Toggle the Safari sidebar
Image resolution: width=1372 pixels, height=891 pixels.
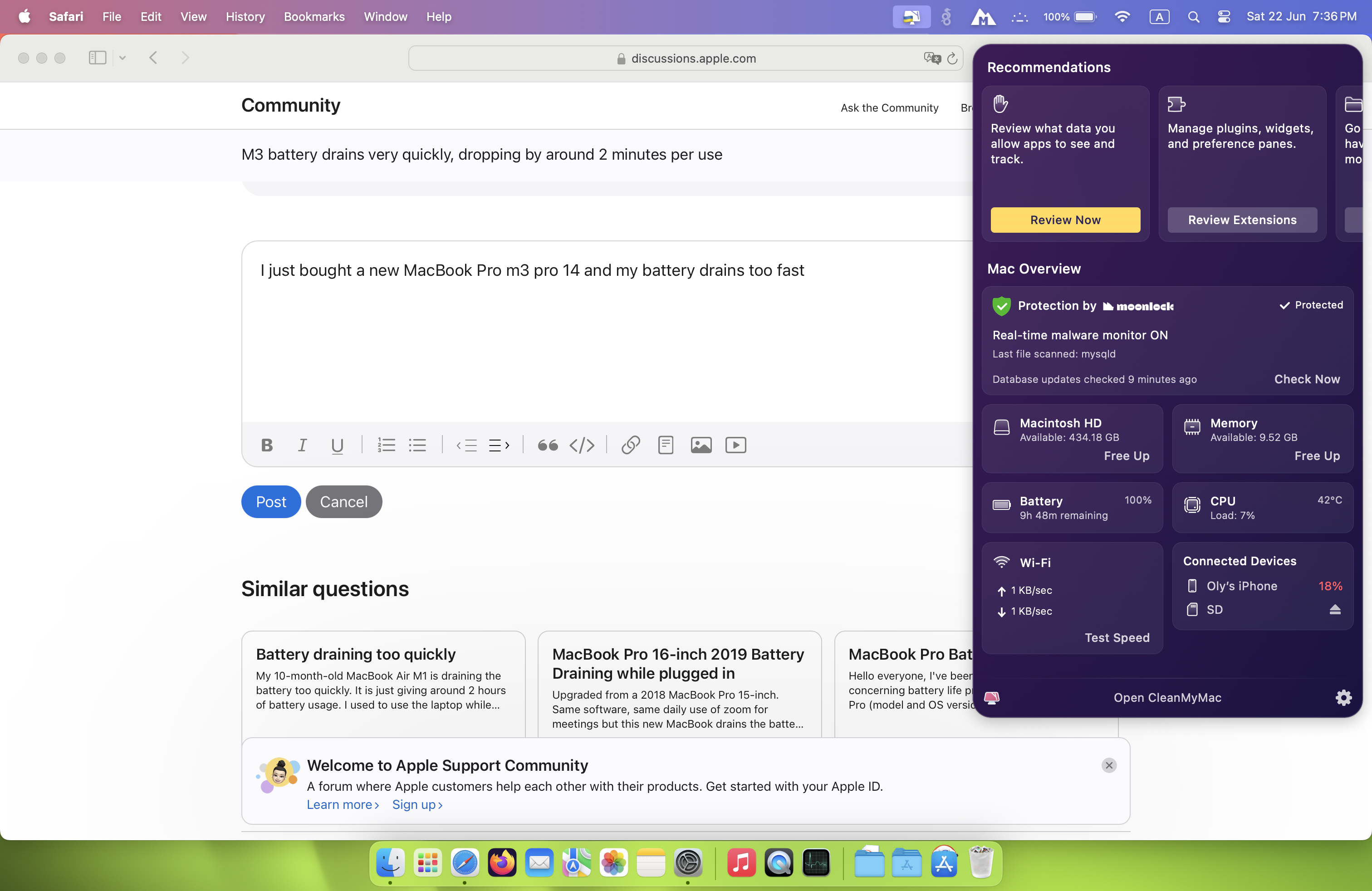point(98,58)
